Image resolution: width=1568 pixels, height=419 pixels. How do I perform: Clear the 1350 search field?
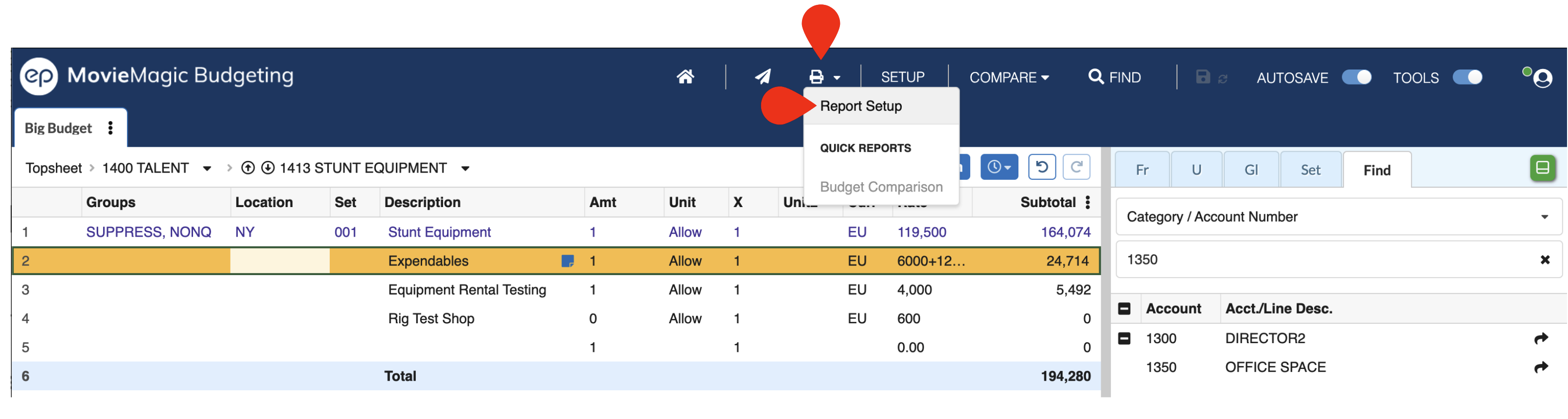pos(1545,260)
